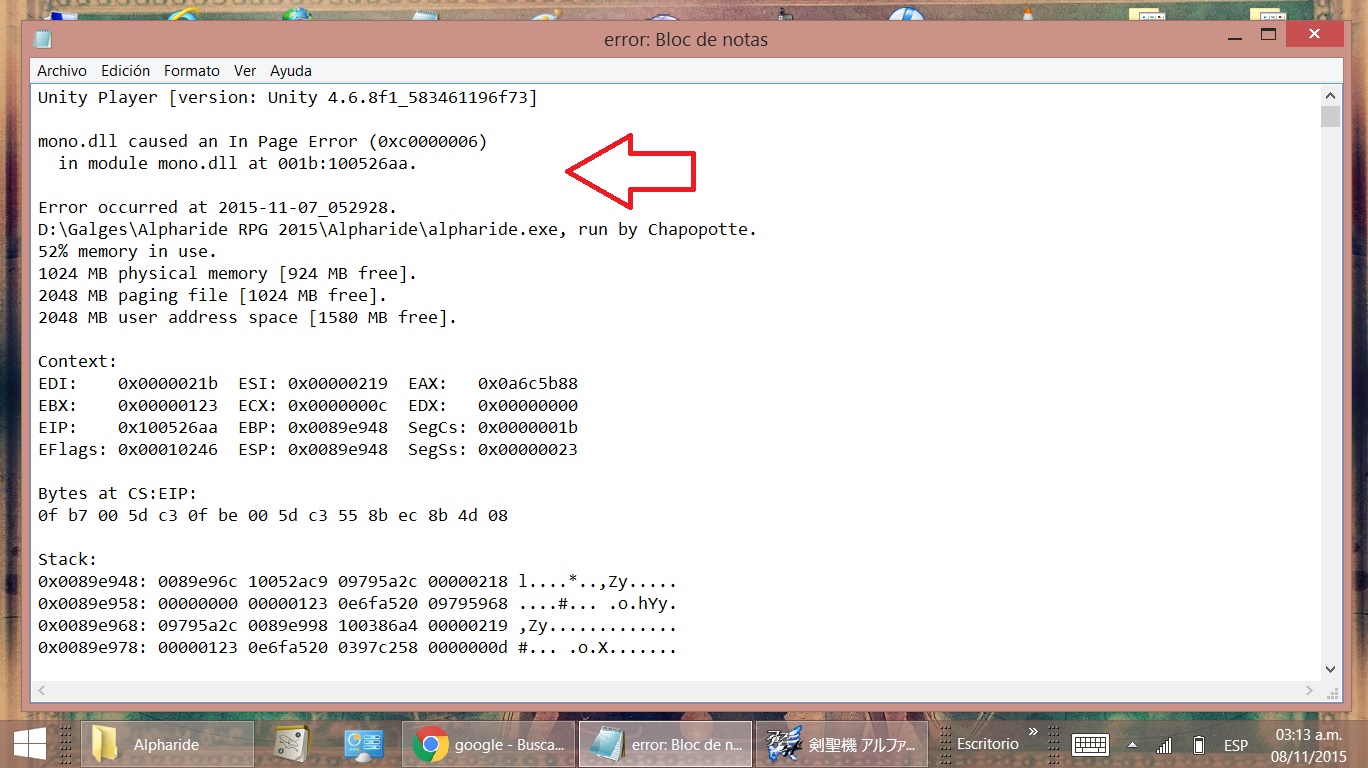Click EDX value 0x00000000
Screen dimensions: 1368x768
click(528, 405)
